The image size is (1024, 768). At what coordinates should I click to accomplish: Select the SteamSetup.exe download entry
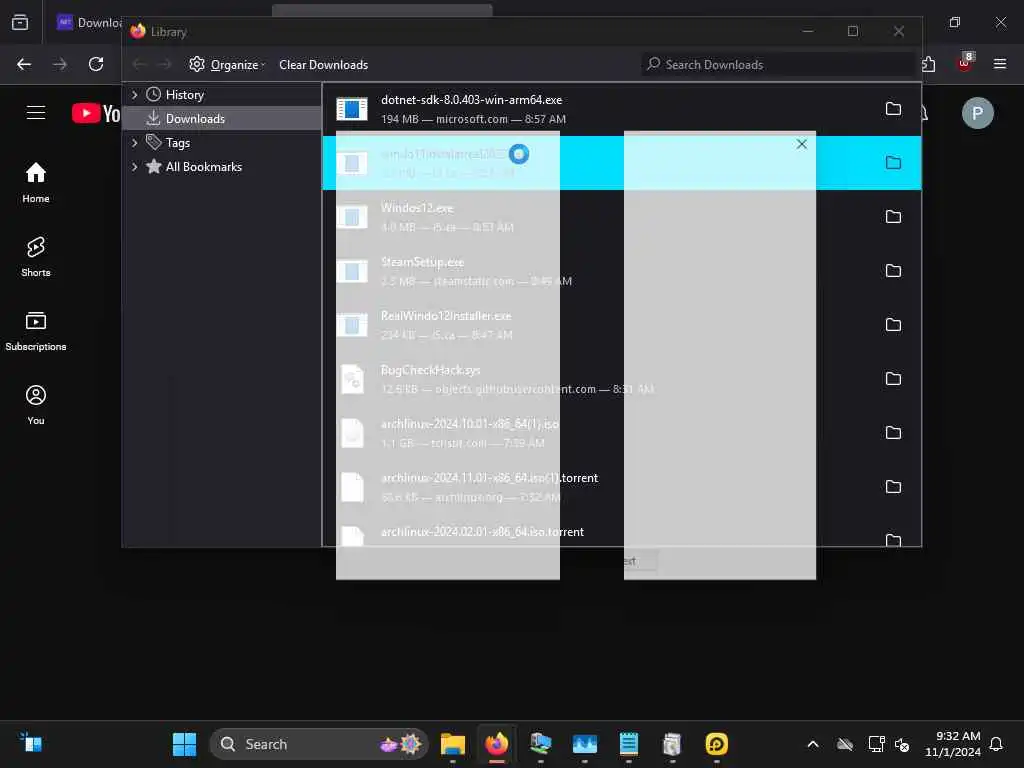(622, 271)
